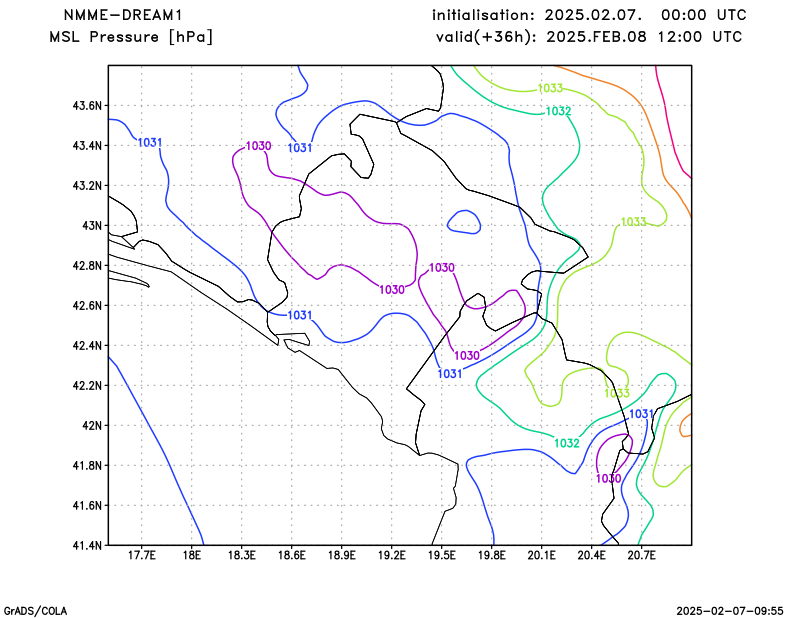
Task: Click the initialisation 2025.02.07 00:00 UTC text
Action: [589, 15]
